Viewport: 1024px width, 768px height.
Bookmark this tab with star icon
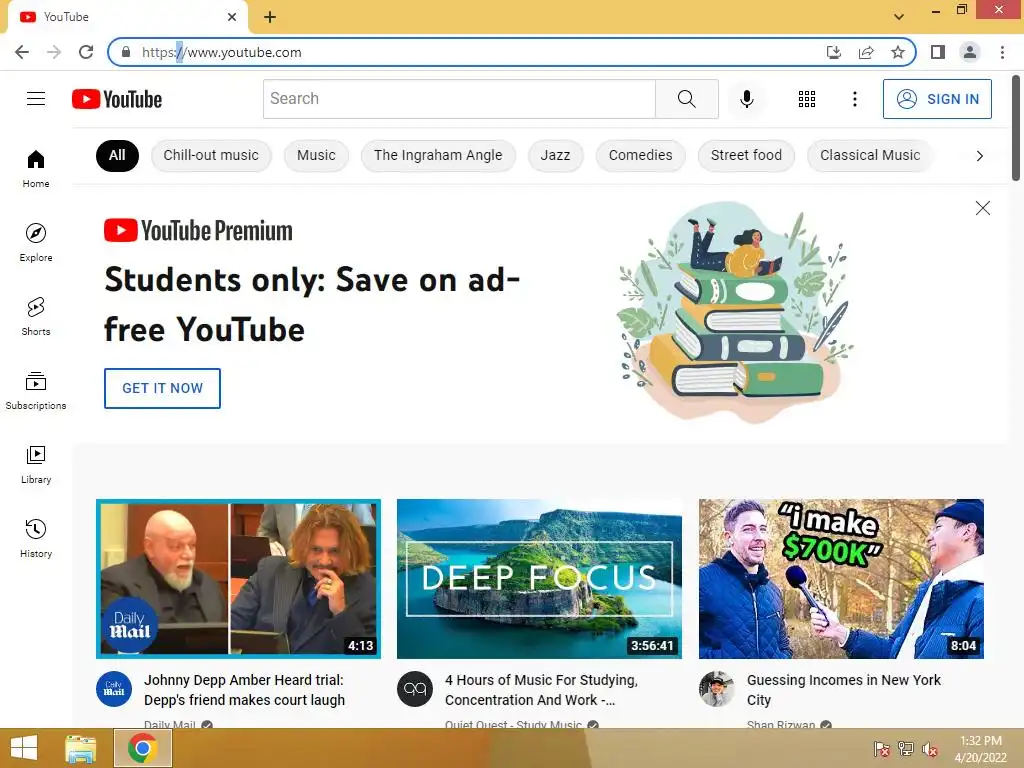(x=898, y=52)
